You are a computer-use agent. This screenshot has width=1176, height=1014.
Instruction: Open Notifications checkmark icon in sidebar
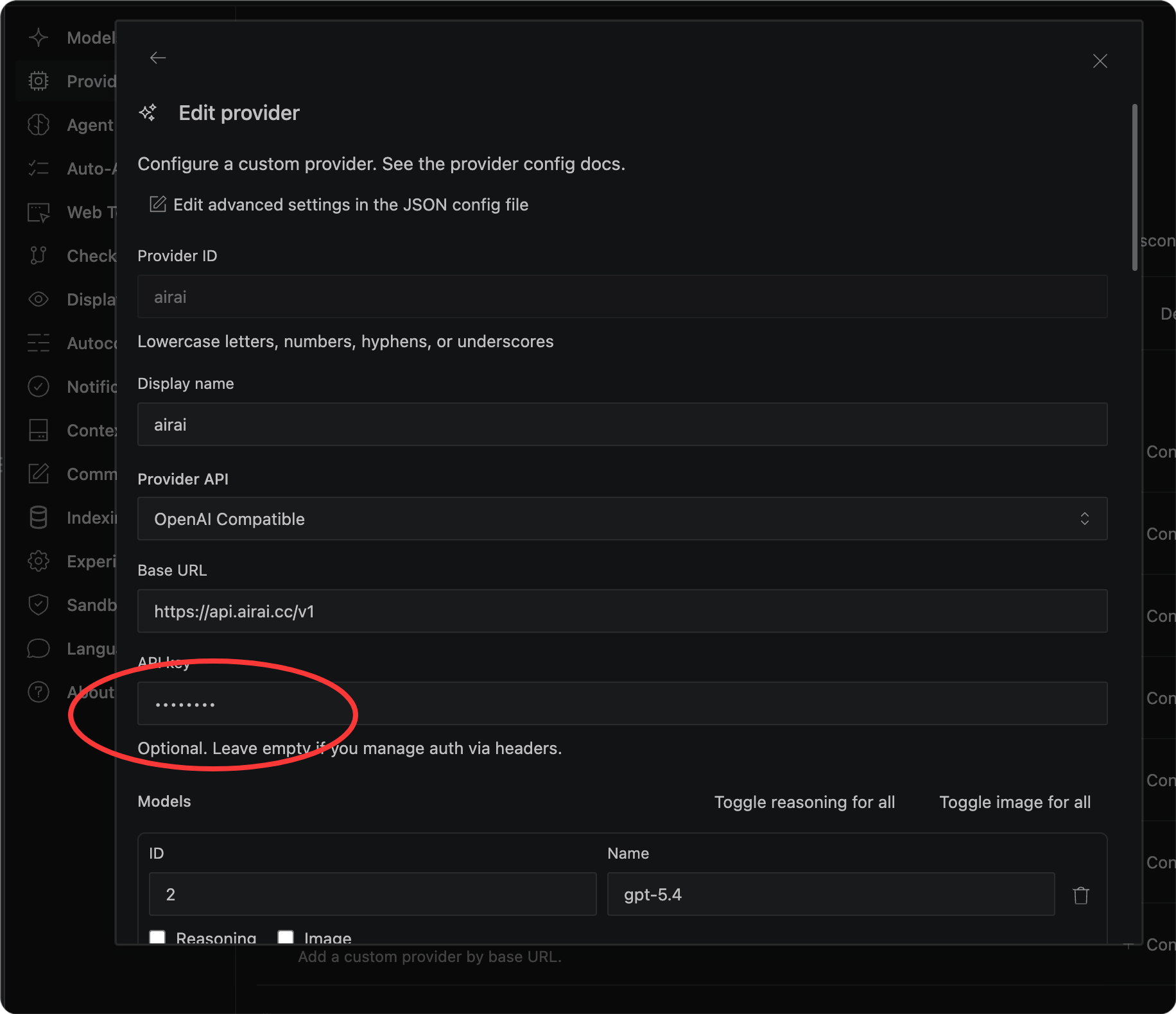click(39, 386)
